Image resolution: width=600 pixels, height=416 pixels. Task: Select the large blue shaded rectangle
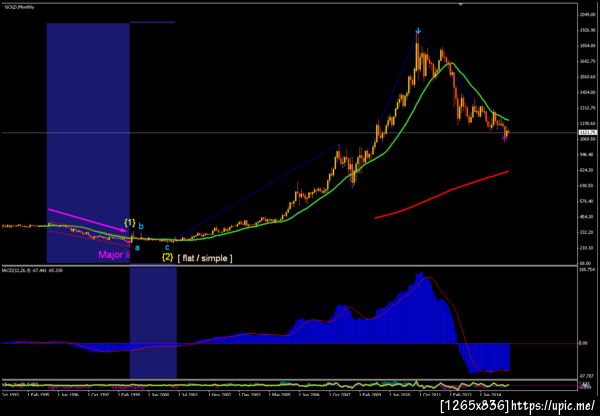88,142
